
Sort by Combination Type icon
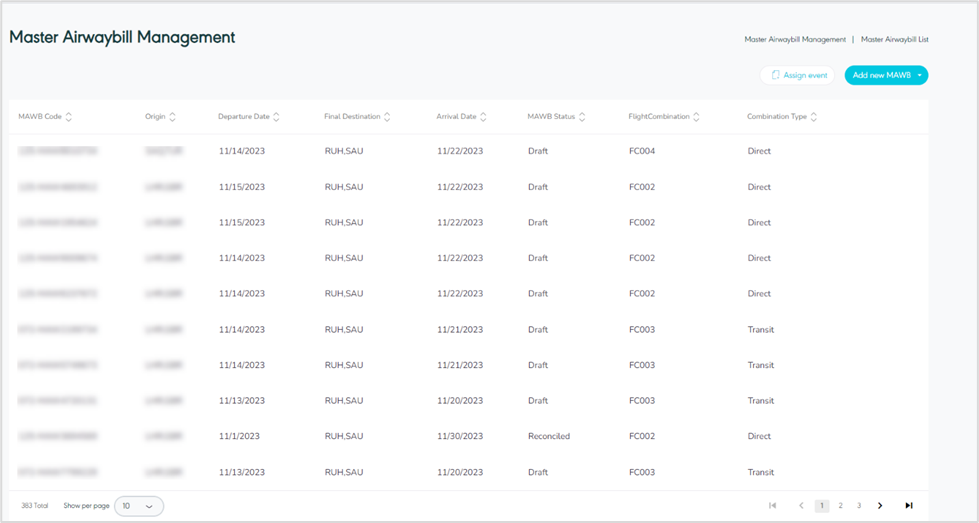pyautogui.click(x=814, y=117)
